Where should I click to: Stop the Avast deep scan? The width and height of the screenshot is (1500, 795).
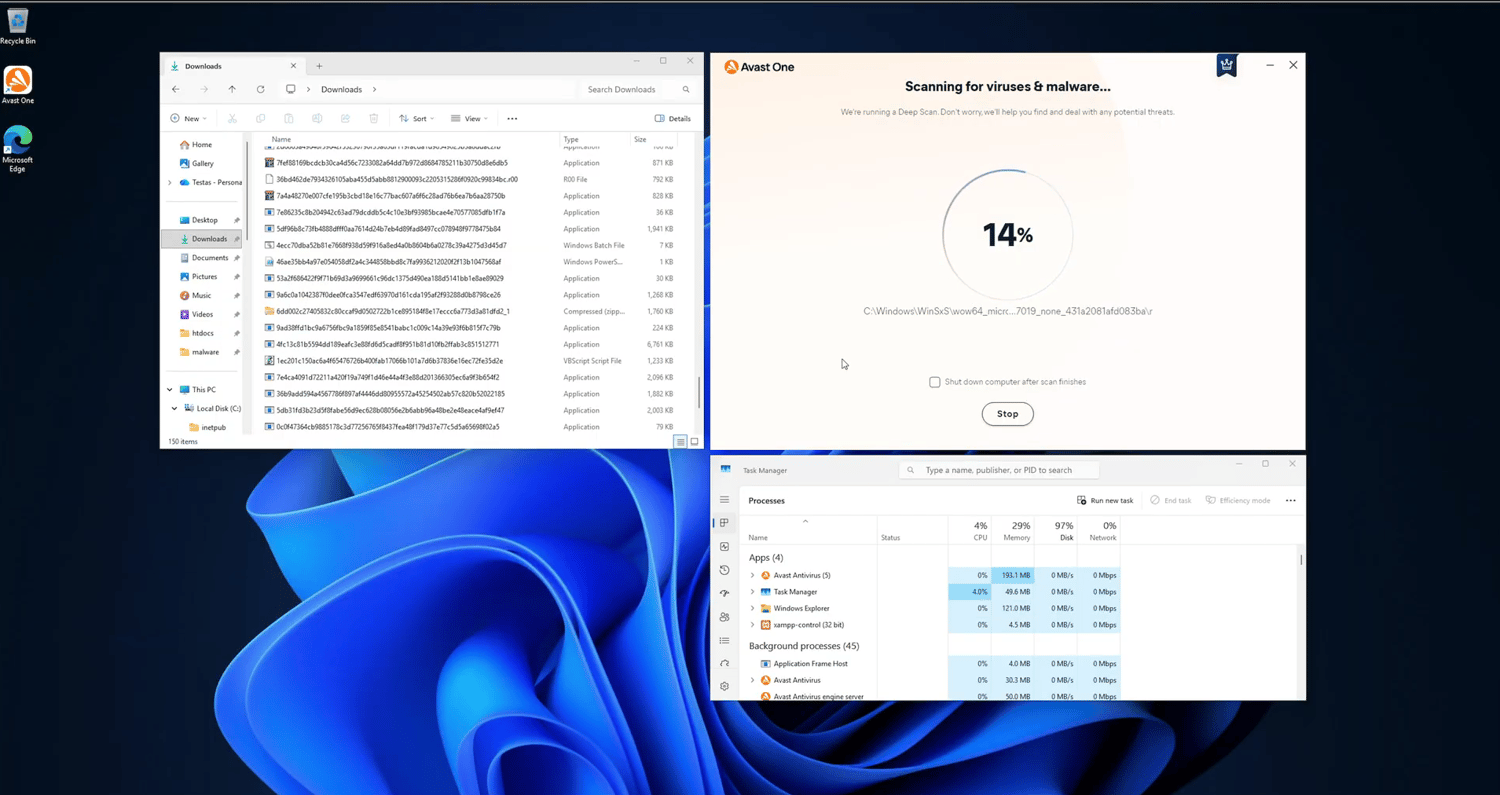[1007, 414]
